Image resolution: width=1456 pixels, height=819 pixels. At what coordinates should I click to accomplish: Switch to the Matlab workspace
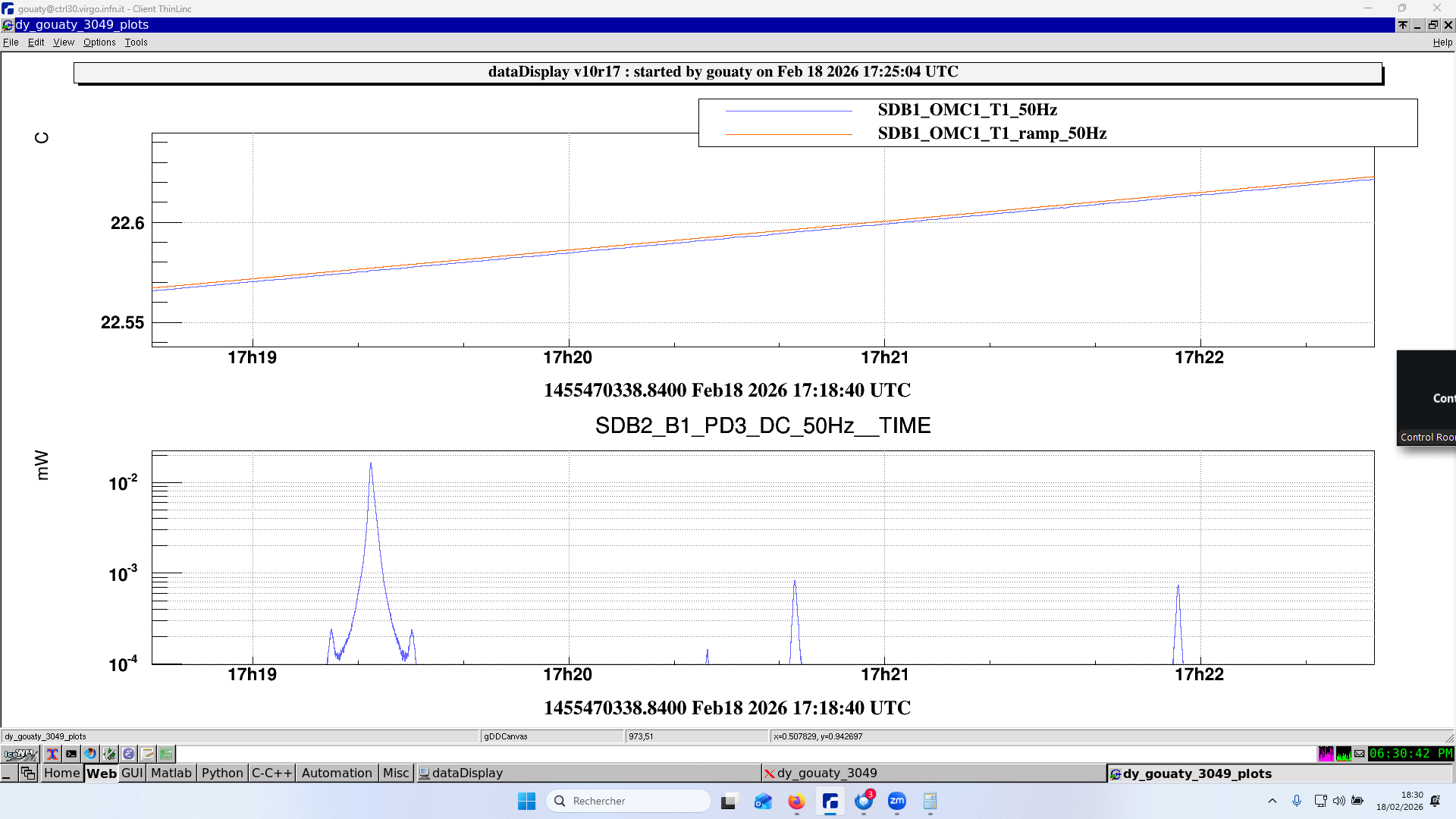click(171, 773)
